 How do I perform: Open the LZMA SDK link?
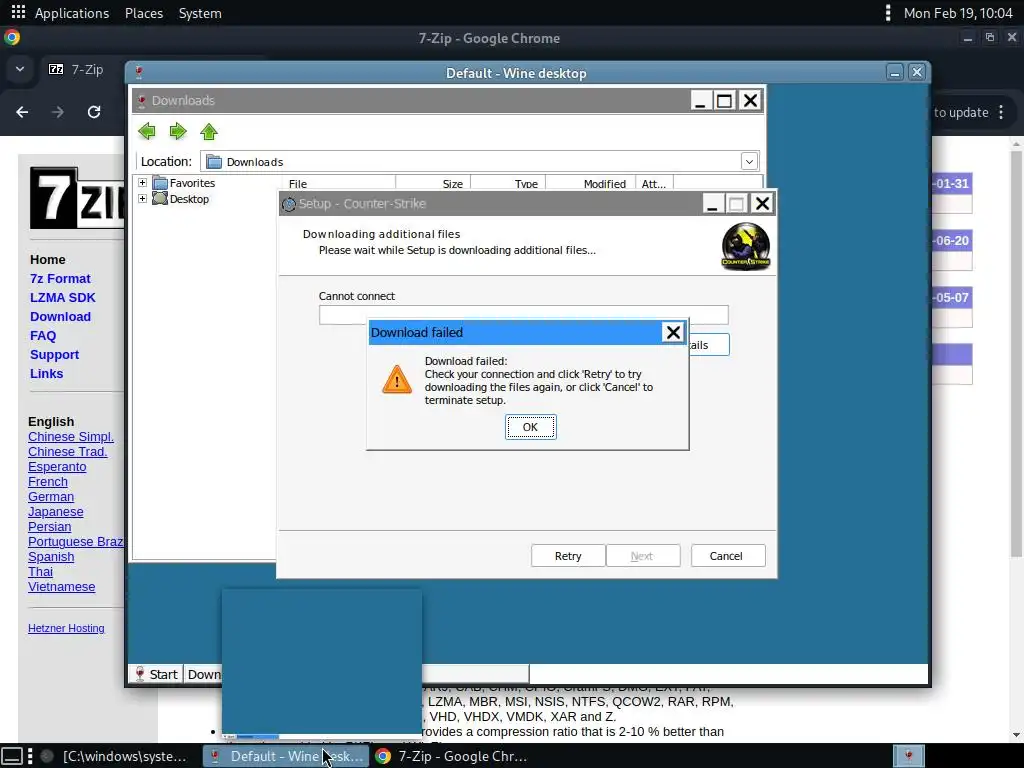coord(63,297)
